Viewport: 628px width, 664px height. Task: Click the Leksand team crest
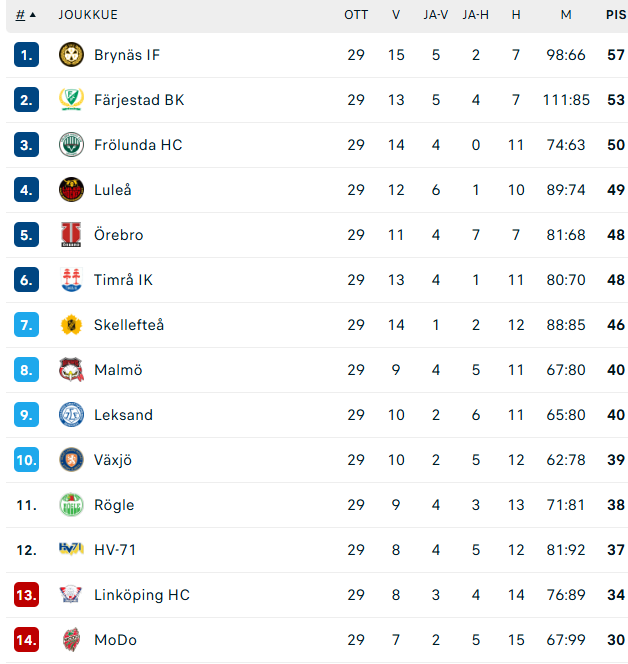tap(71, 414)
